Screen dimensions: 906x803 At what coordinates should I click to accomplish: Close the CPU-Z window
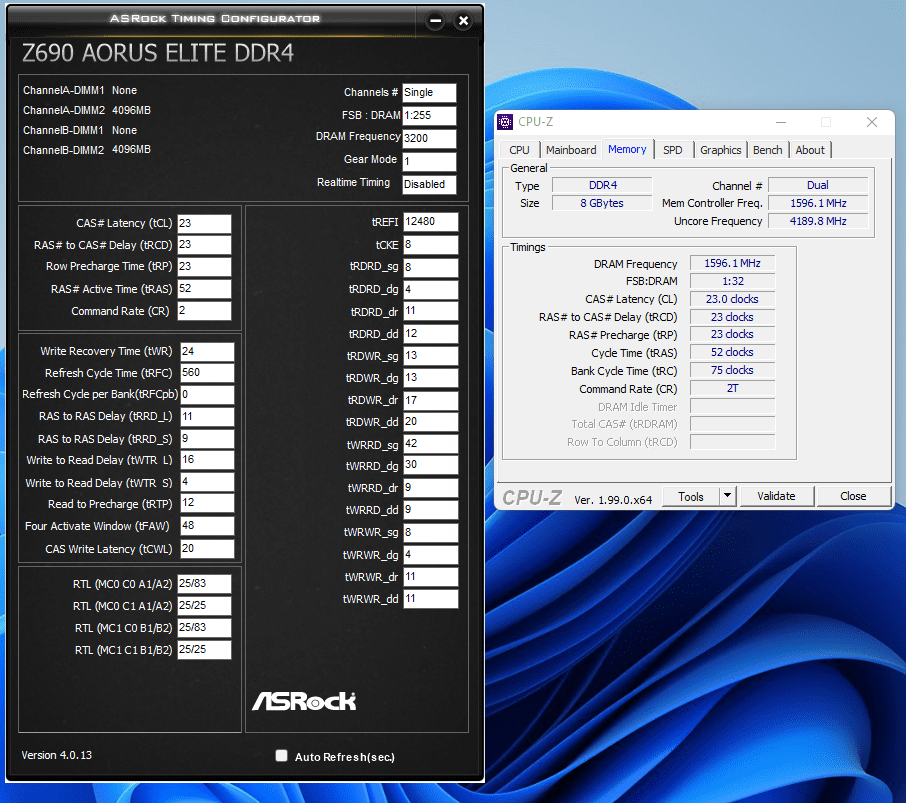(x=872, y=122)
